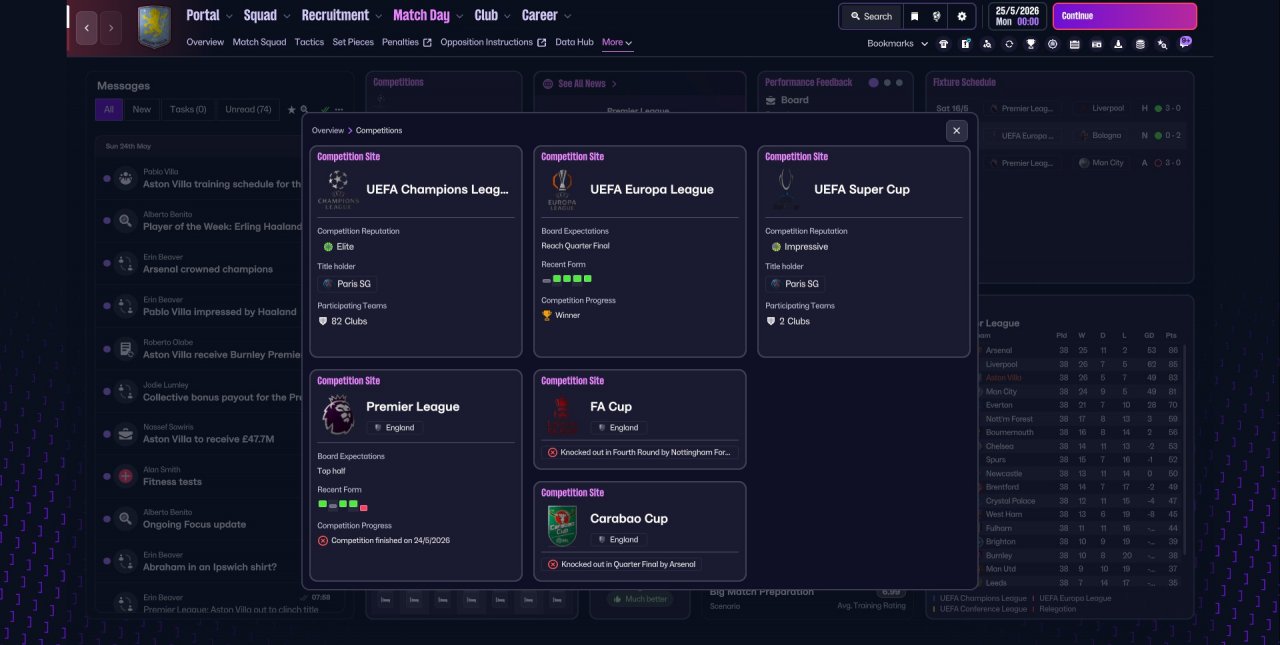Screen dimensions: 1280x645
Task: Click Overview in the popup breadcrumb
Action: point(327,130)
